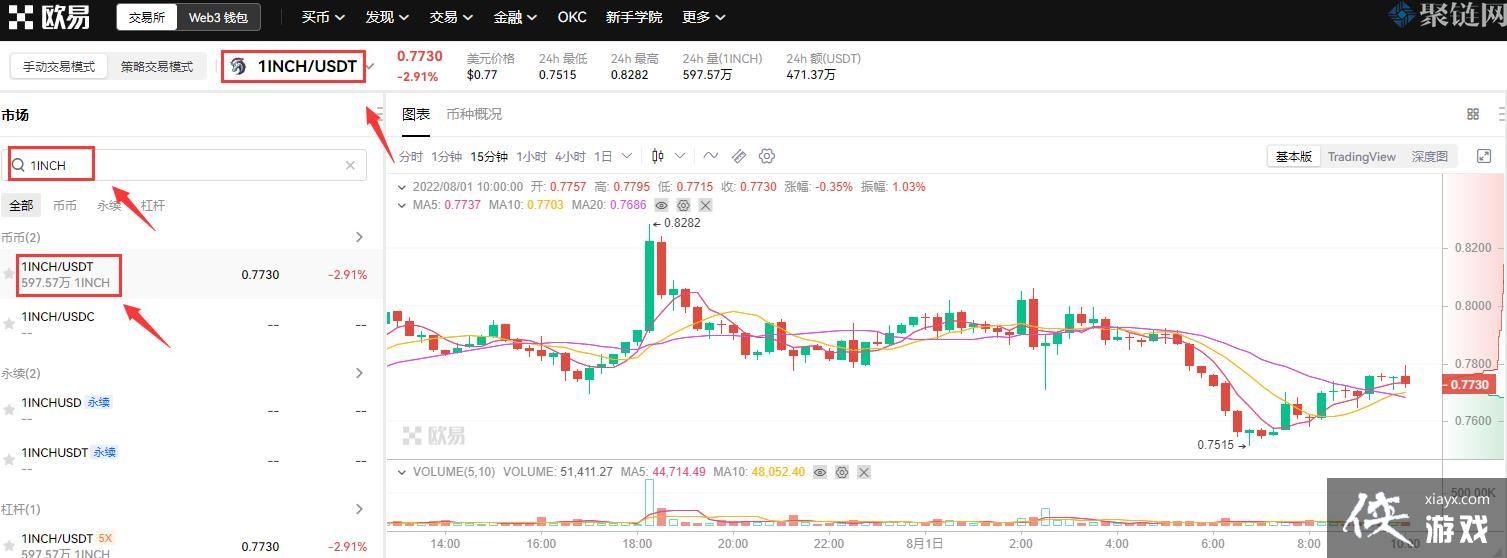Screen dimensions: 1507x558
Task: Switch to the 币种概况 tab
Action: tap(474, 114)
